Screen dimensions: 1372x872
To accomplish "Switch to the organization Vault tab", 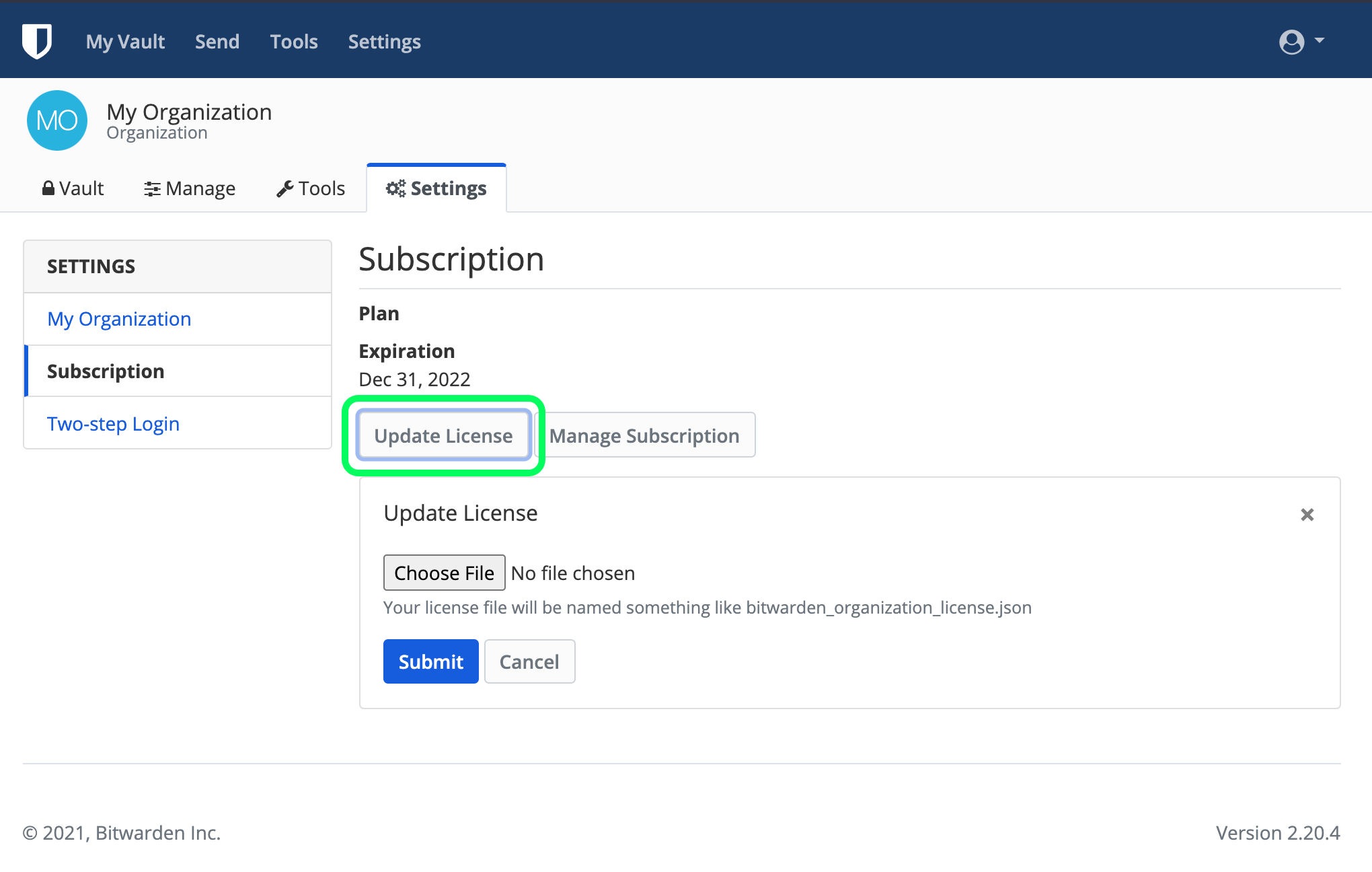I will coord(73,188).
